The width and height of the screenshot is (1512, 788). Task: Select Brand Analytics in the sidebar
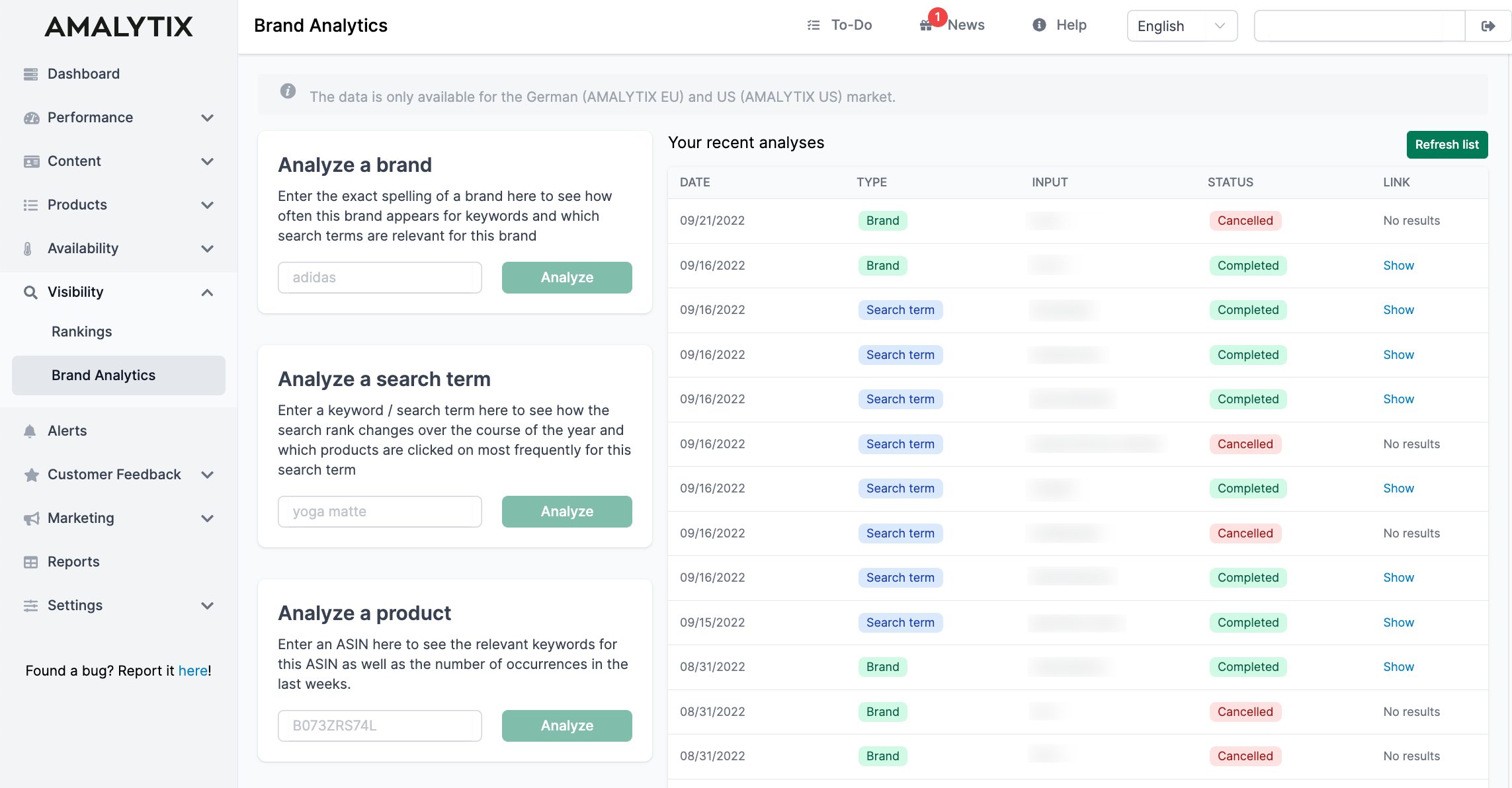103,375
